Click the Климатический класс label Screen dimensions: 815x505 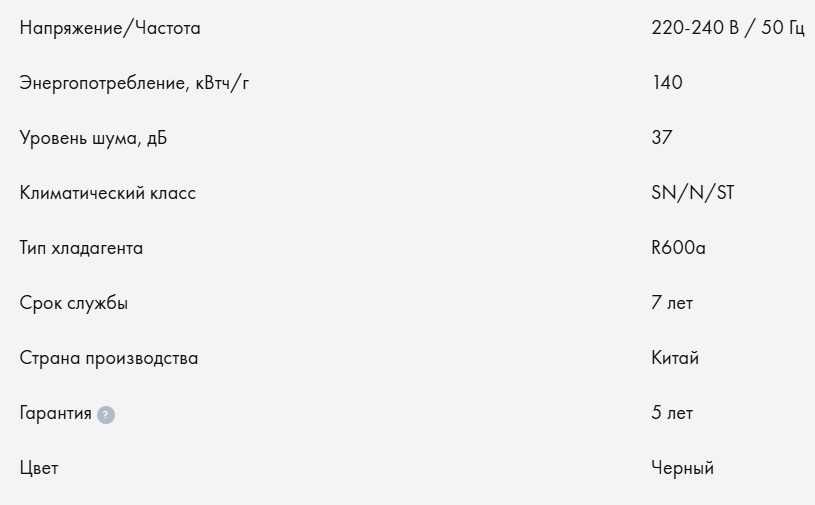coord(108,193)
